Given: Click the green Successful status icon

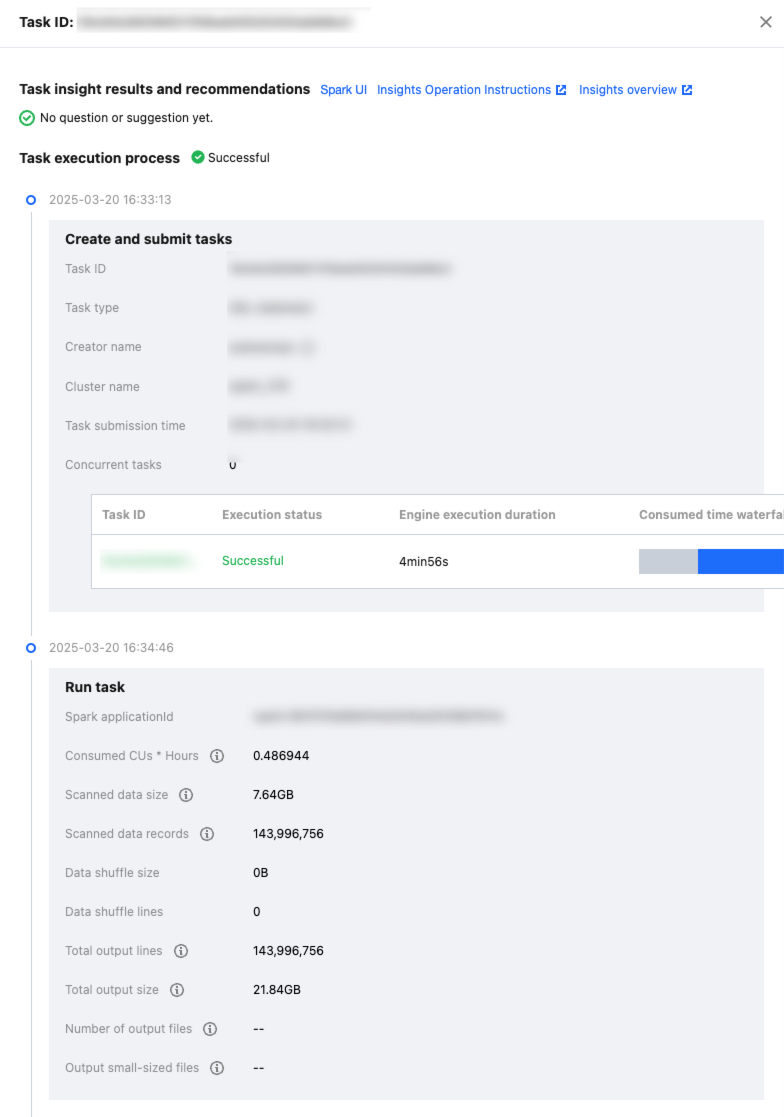Looking at the screenshot, I should pyautogui.click(x=198, y=157).
